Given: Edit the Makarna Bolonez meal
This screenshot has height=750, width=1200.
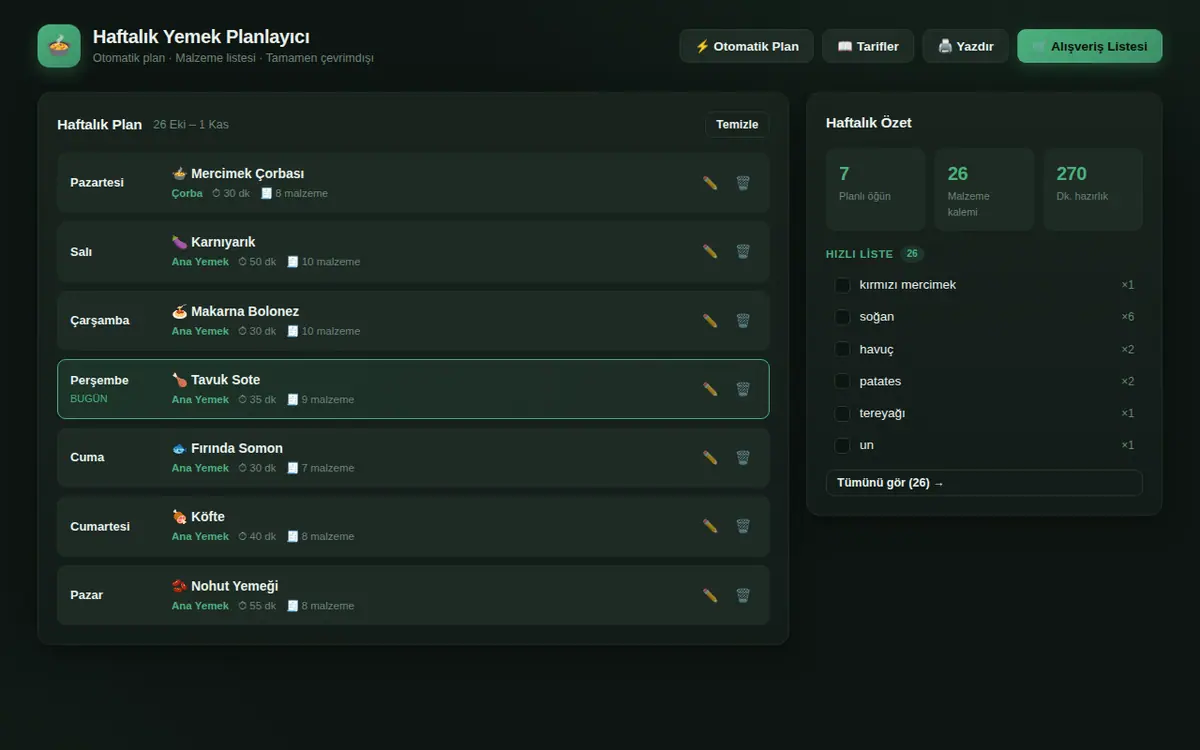Looking at the screenshot, I should point(710,321).
